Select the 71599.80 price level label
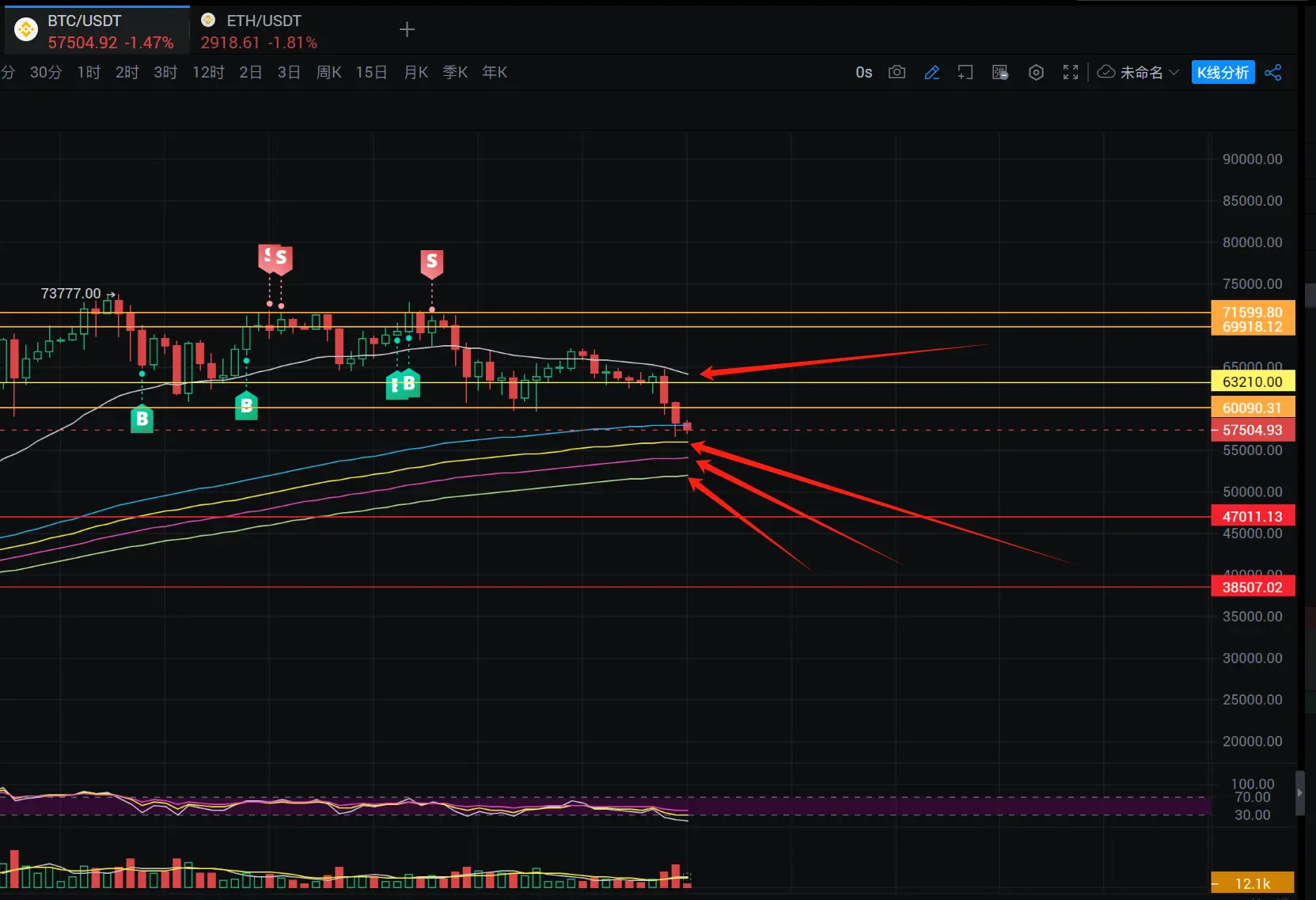Screen dimensions: 1316x900 pyautogui.click(x=1253, y=312)
